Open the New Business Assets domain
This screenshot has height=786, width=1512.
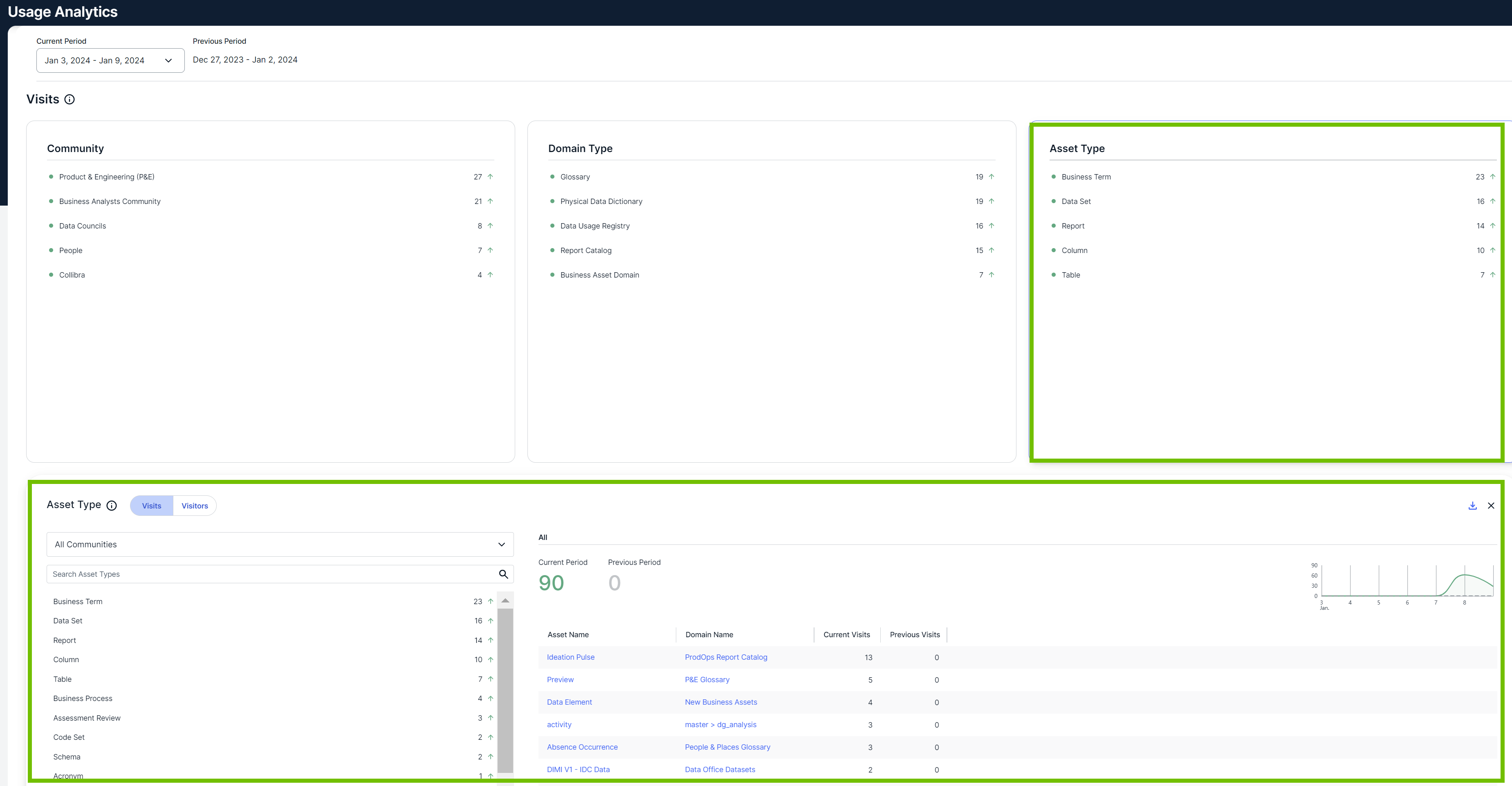[721, 702]
